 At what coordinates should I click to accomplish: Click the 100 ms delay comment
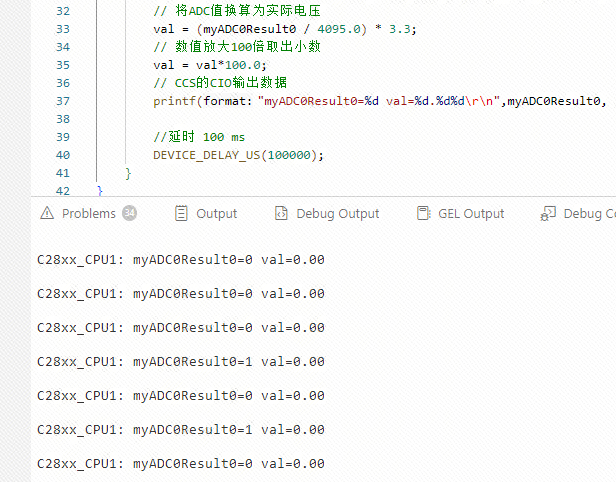pos(199,137)
